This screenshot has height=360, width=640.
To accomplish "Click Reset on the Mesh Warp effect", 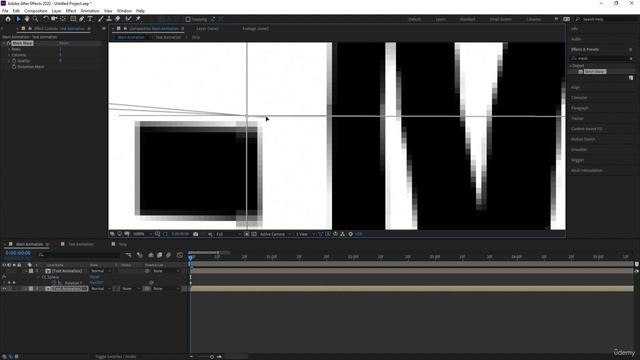I will pyautogui.click(x=64, y=43).
